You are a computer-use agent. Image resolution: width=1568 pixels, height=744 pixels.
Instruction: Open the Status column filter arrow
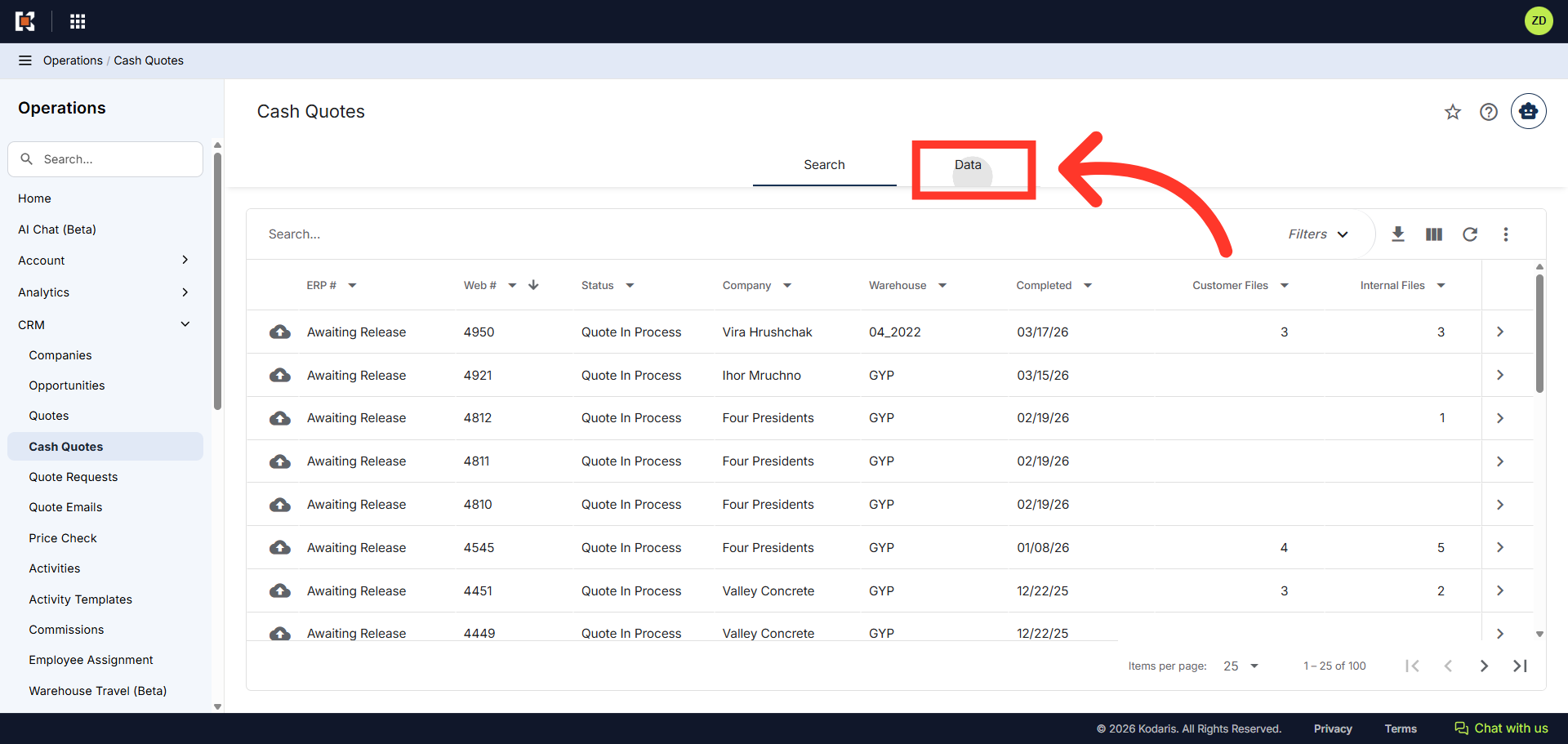tap(630, 286)
